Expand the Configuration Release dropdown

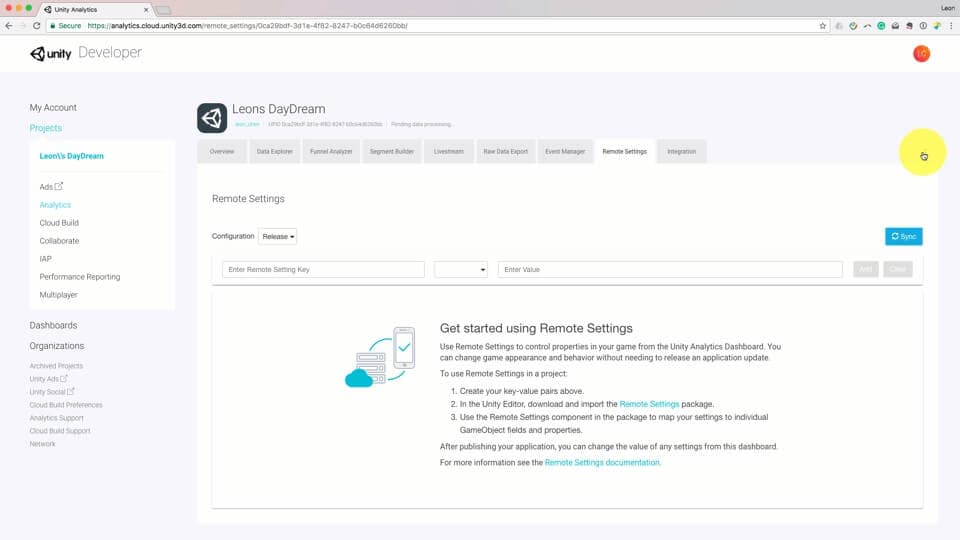pos(277,236)
